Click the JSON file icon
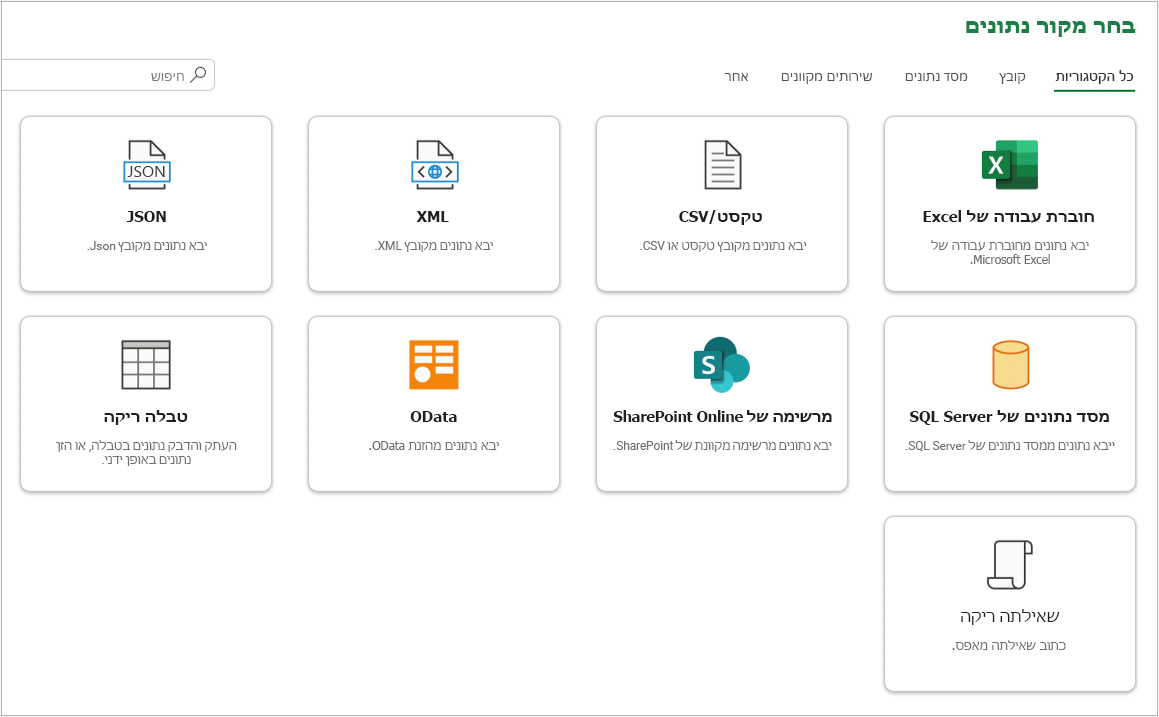 click(146, 165)
